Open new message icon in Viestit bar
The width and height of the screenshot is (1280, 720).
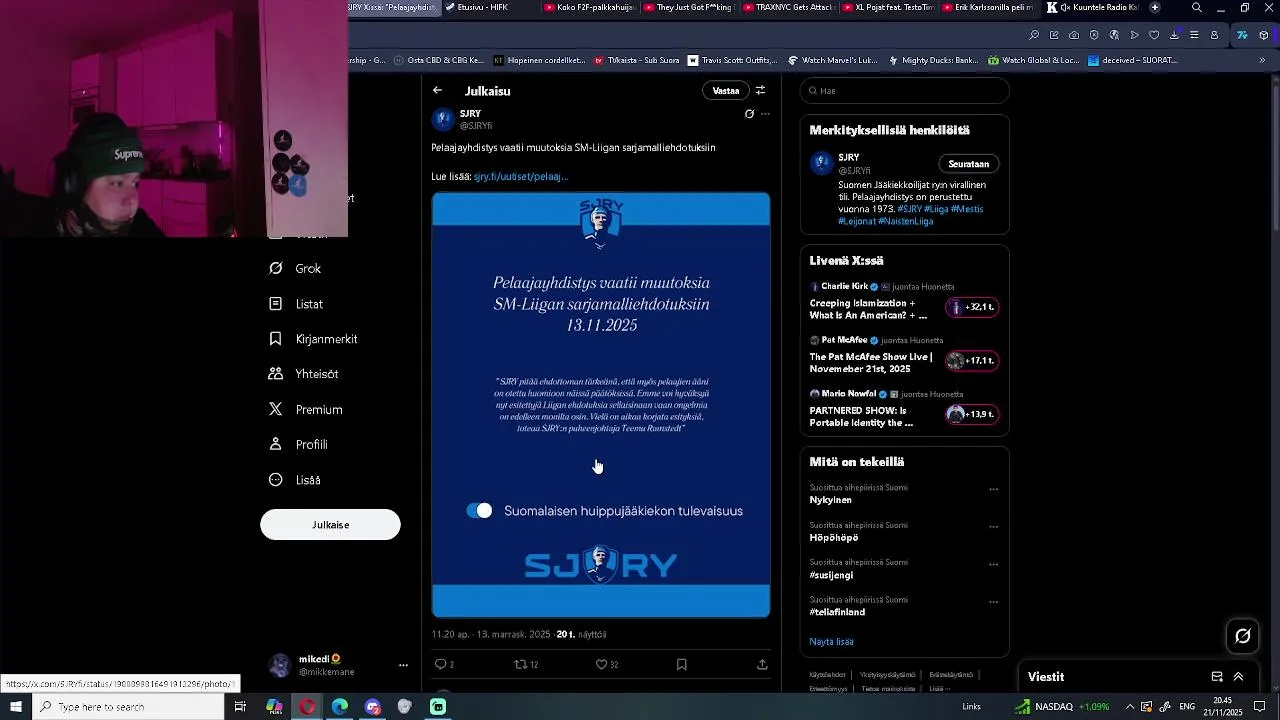(x=1217, y=677)
